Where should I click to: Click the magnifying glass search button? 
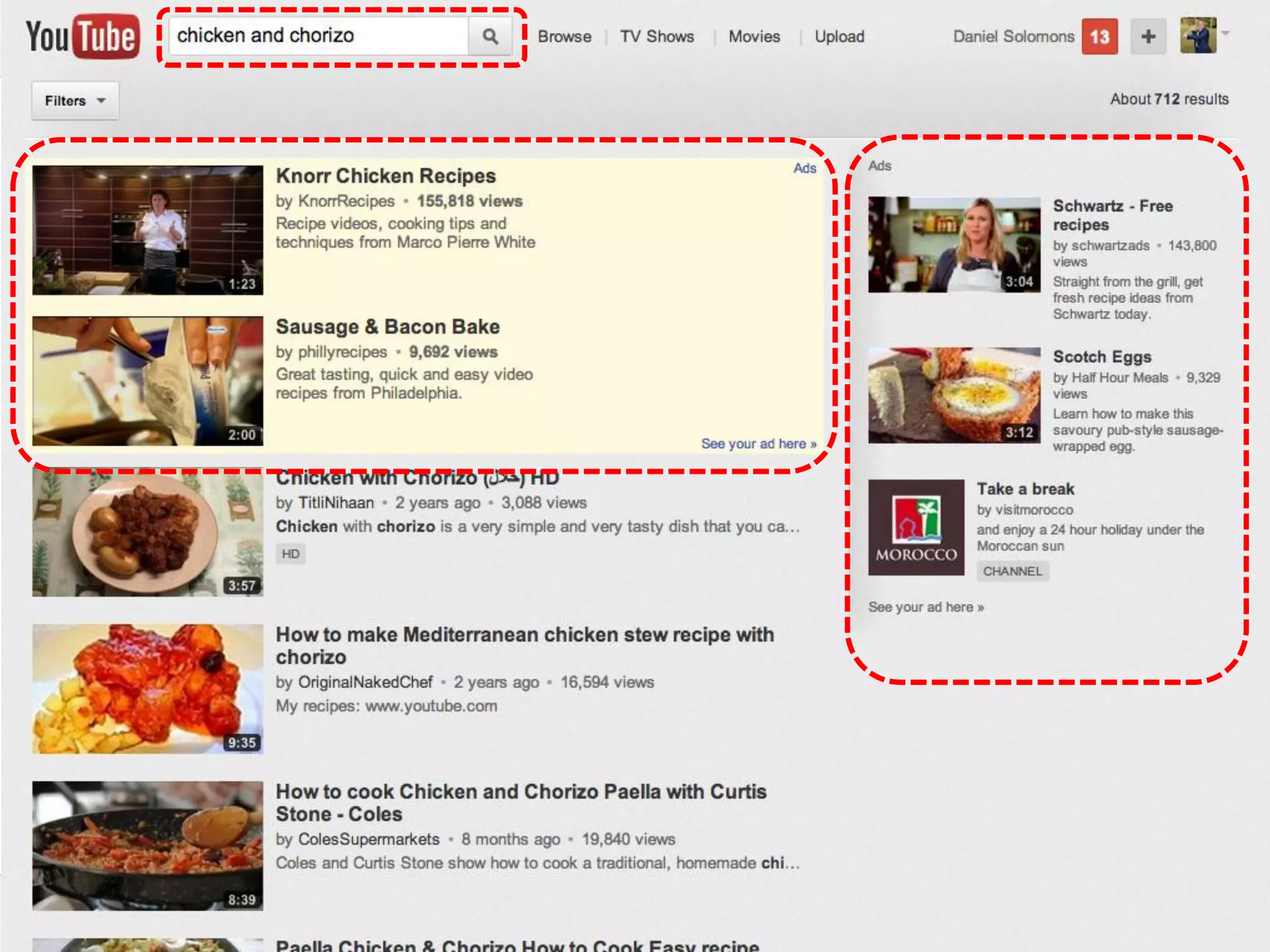click(490, 37)
